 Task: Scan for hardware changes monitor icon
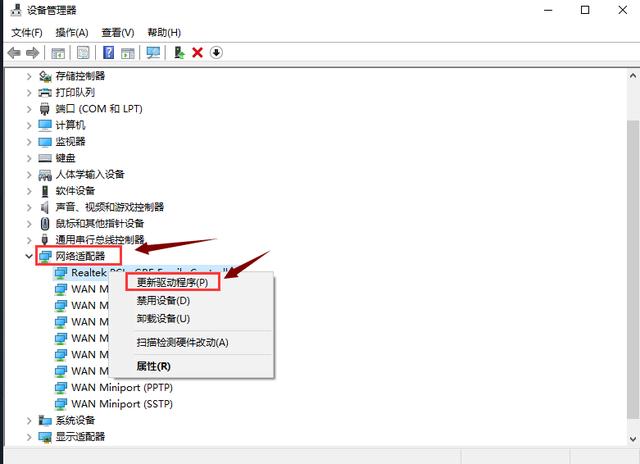coord(153,53)
